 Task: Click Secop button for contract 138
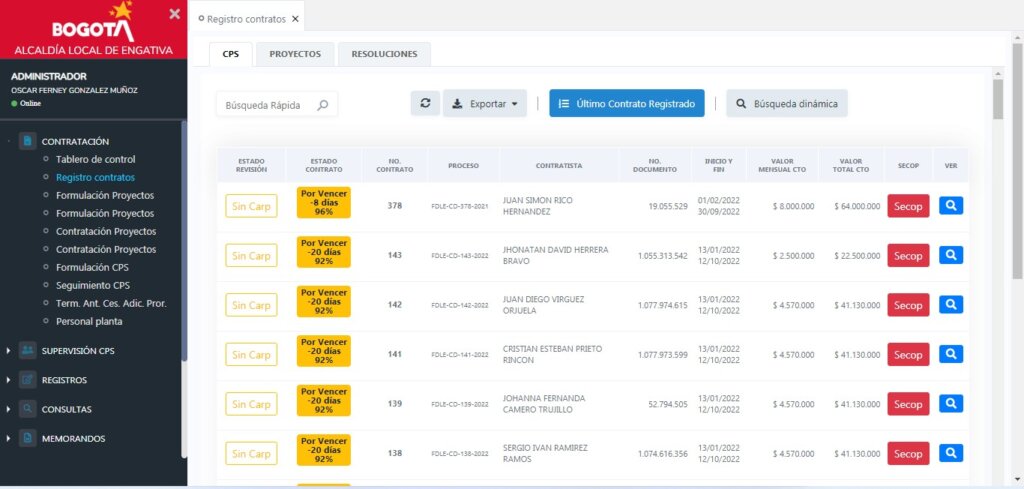(908, 454)
